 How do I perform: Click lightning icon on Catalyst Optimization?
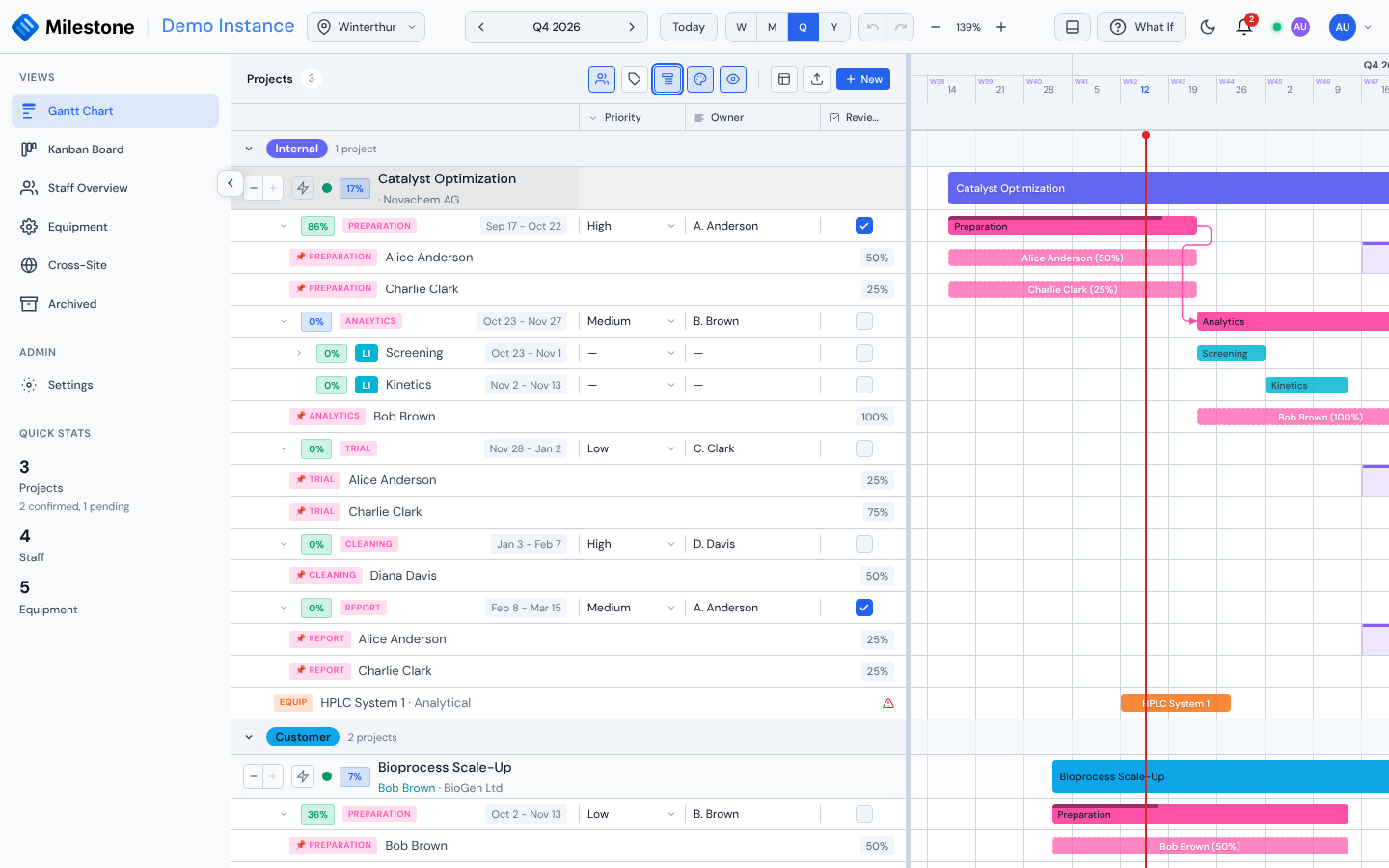click(x=303, y=188)
